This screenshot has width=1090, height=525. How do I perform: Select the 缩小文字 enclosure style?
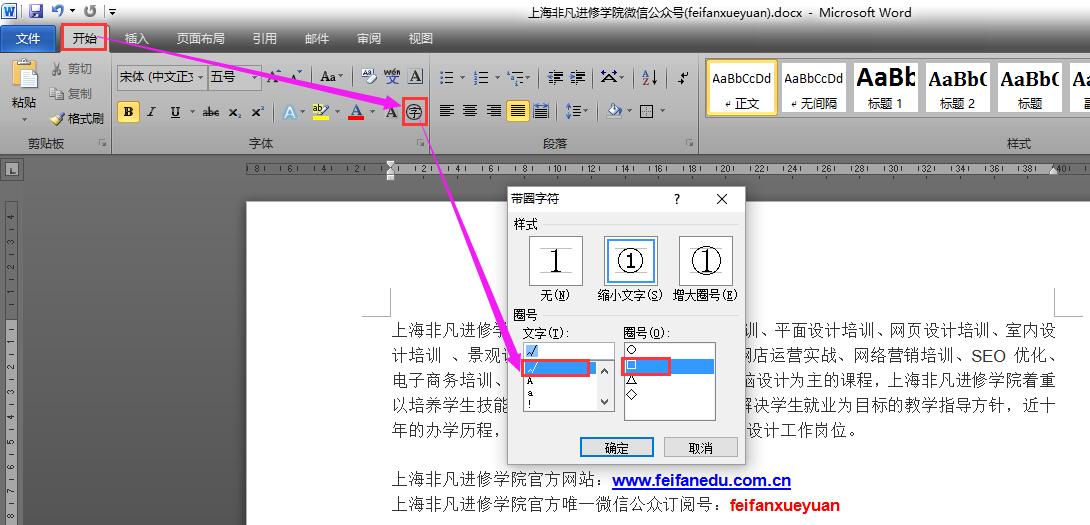pyautogui.click(x=631, y=268)
